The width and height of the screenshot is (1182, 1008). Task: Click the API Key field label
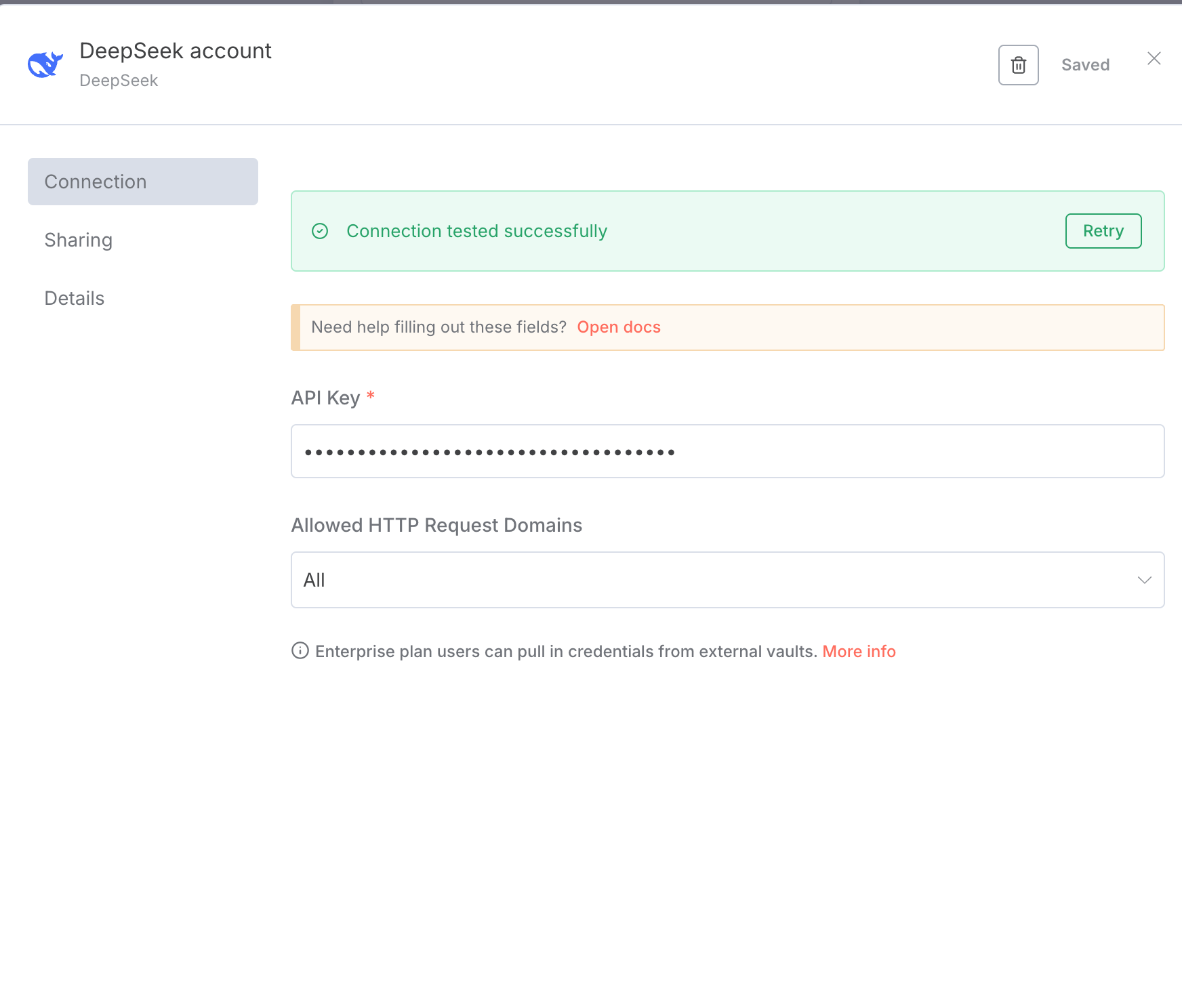pyautogui.click(x=325, y=398)
